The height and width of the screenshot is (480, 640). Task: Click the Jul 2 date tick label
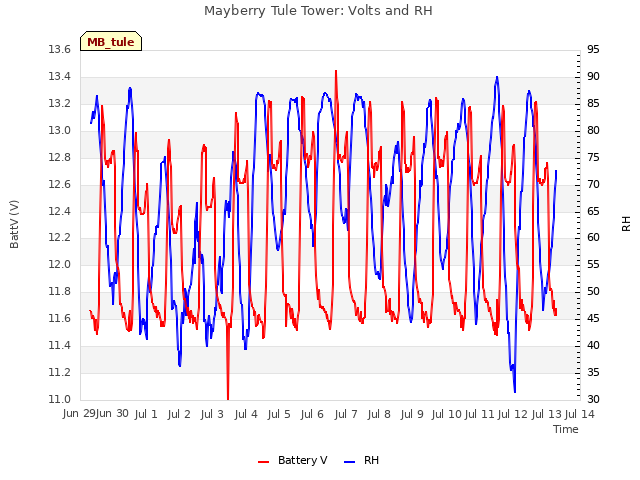[179, 414]
